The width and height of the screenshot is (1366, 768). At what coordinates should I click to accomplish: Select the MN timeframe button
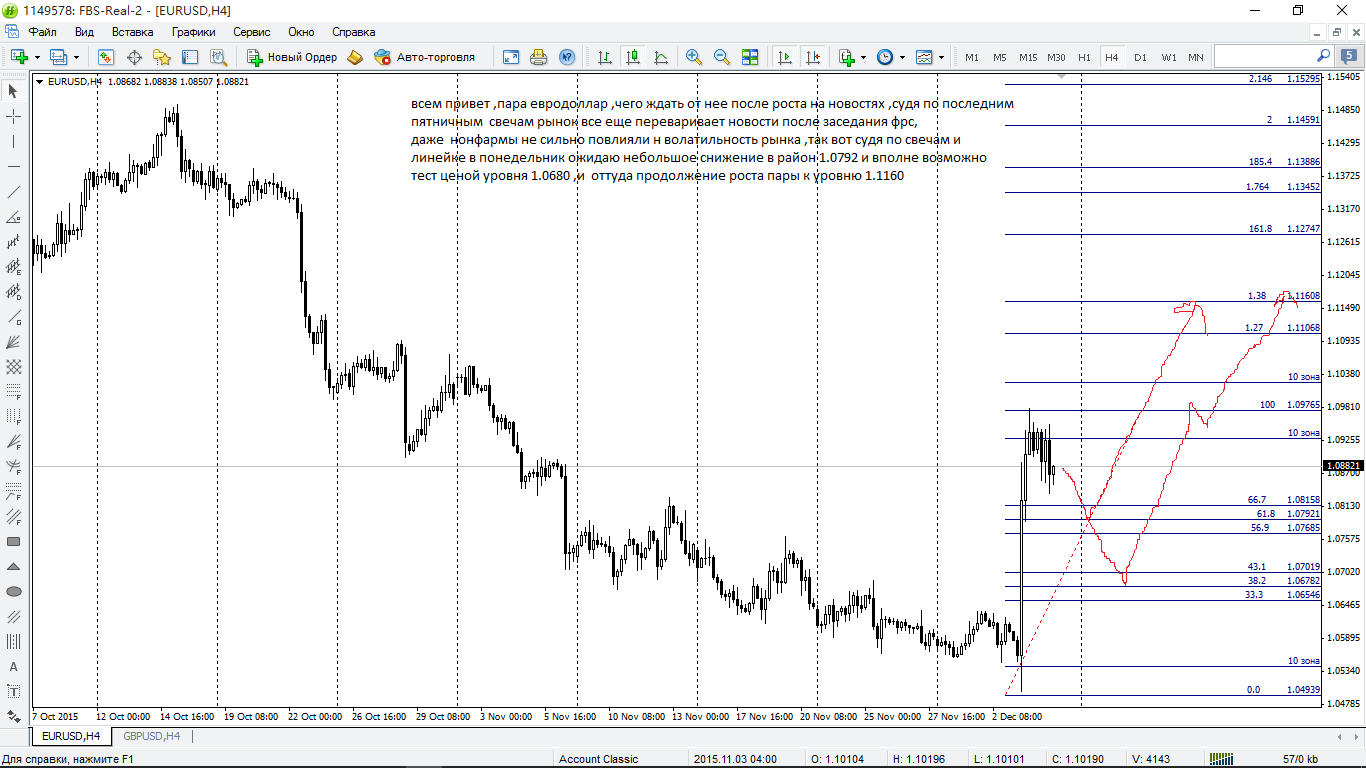click(1196, 57)
